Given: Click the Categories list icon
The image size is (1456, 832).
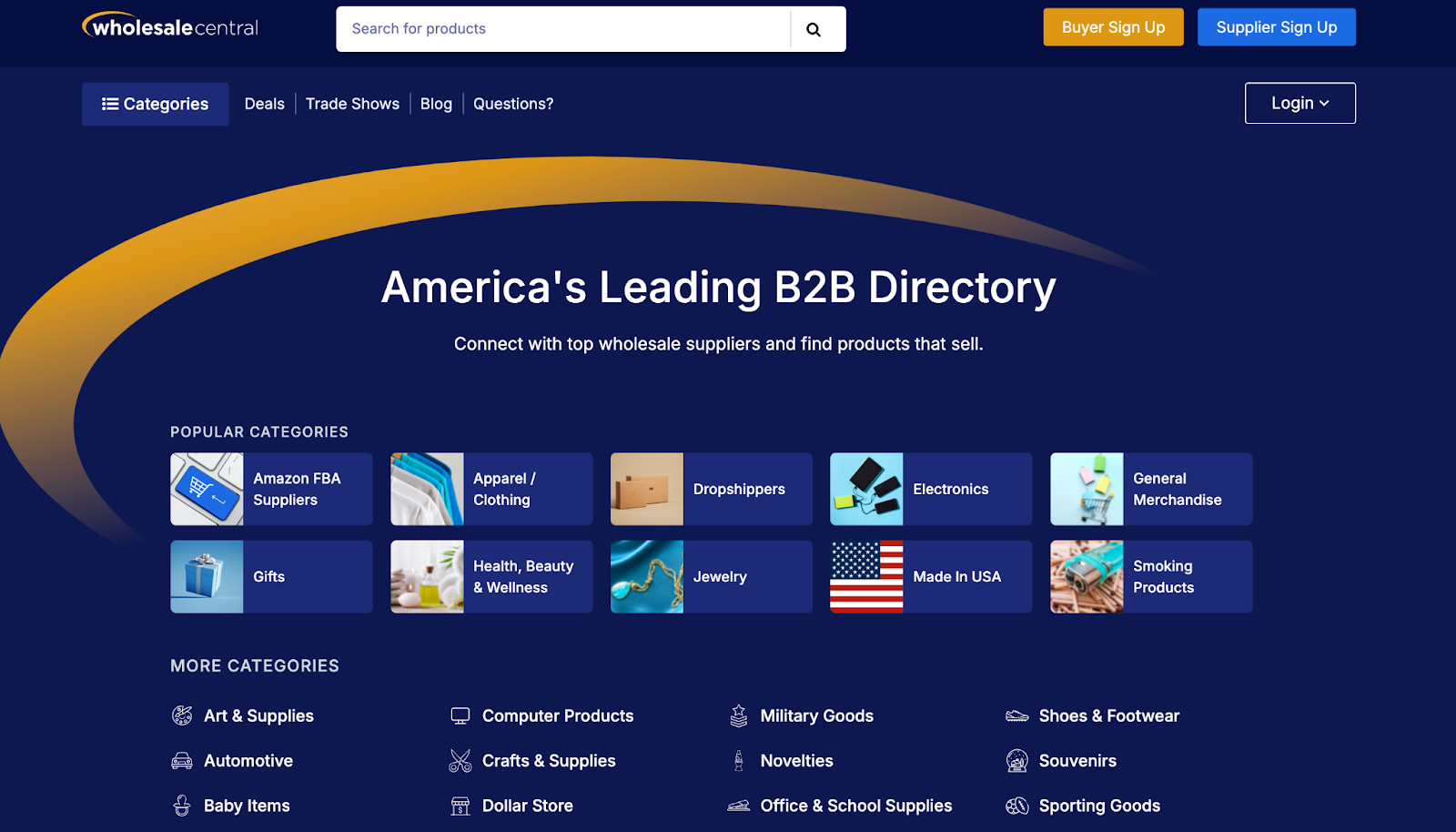Looking at the screenshot, I should click(110, 104).
